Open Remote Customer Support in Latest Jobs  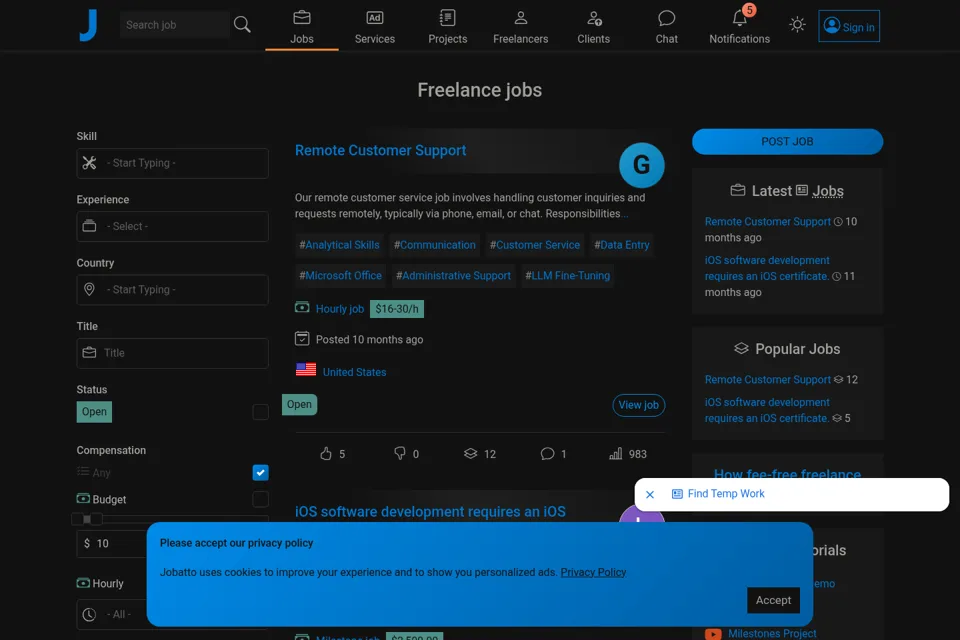[767, 222]
